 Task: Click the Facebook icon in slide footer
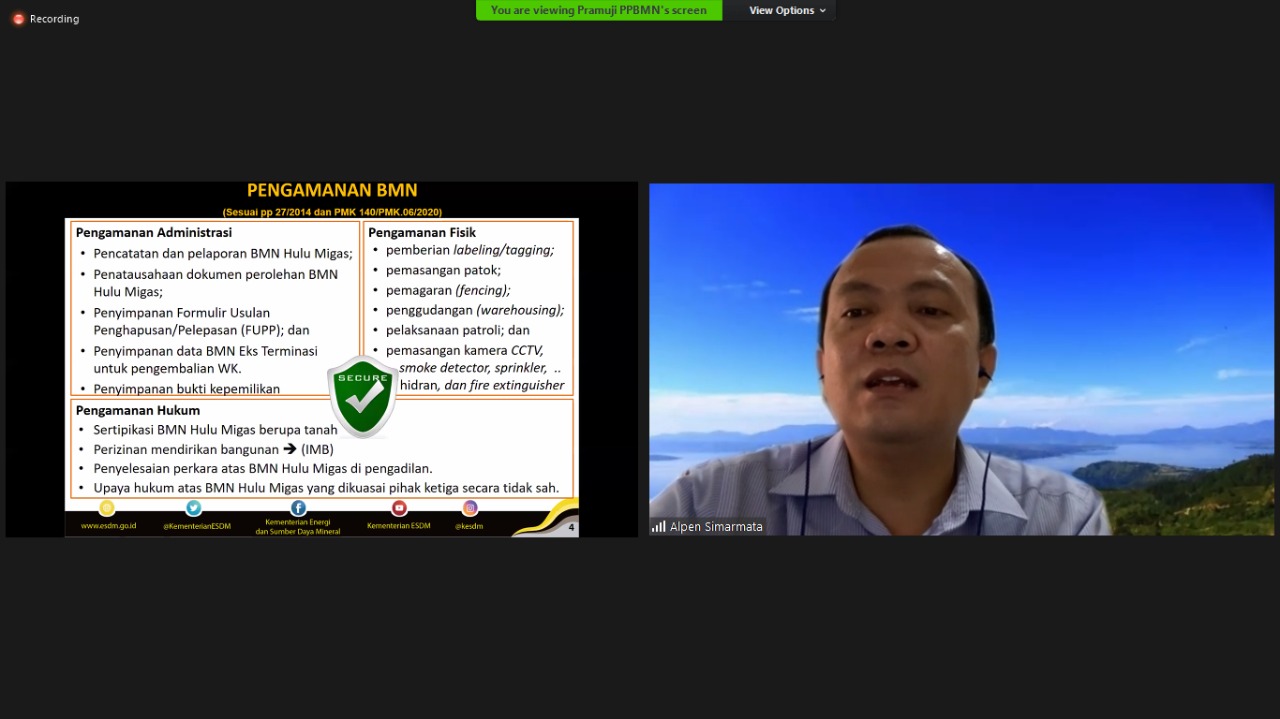click(x=298, y=508)
